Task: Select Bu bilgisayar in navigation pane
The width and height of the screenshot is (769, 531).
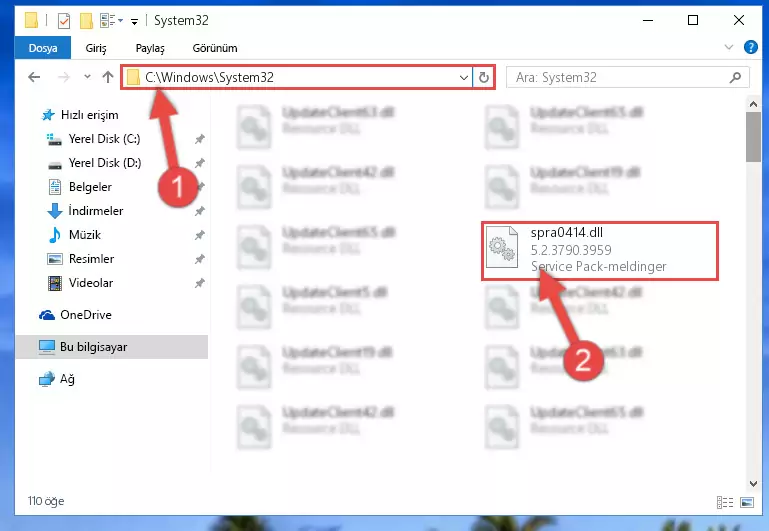Action: [112, 347]
